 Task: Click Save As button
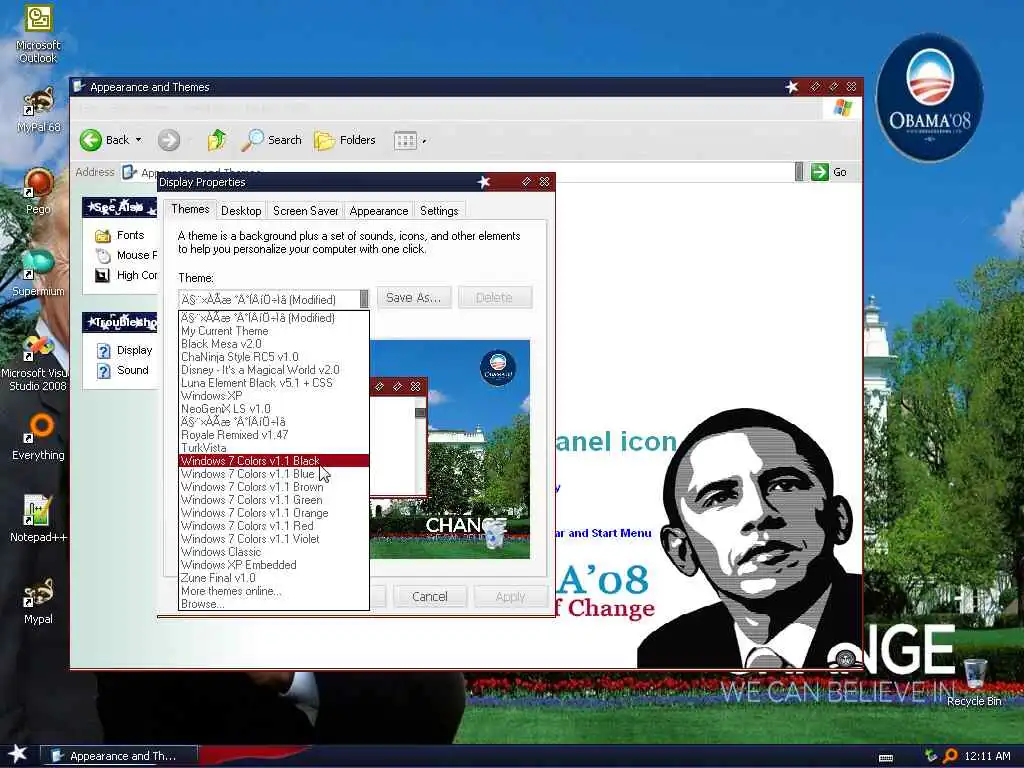413,298
